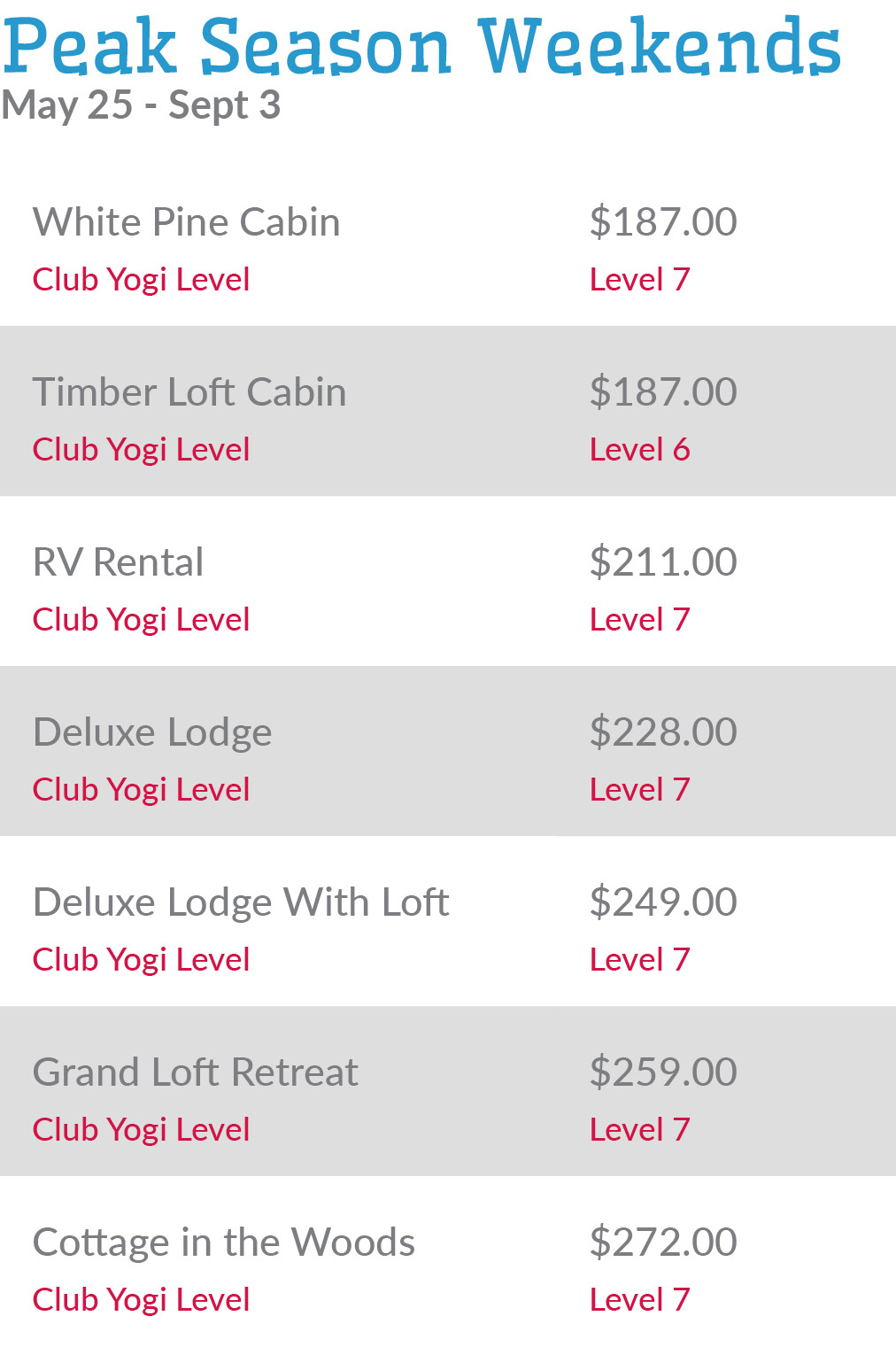This screenshot has width=896, height=1347.
Task: Select the Cottage in the Woods listing
Action: coord(224,1242)
